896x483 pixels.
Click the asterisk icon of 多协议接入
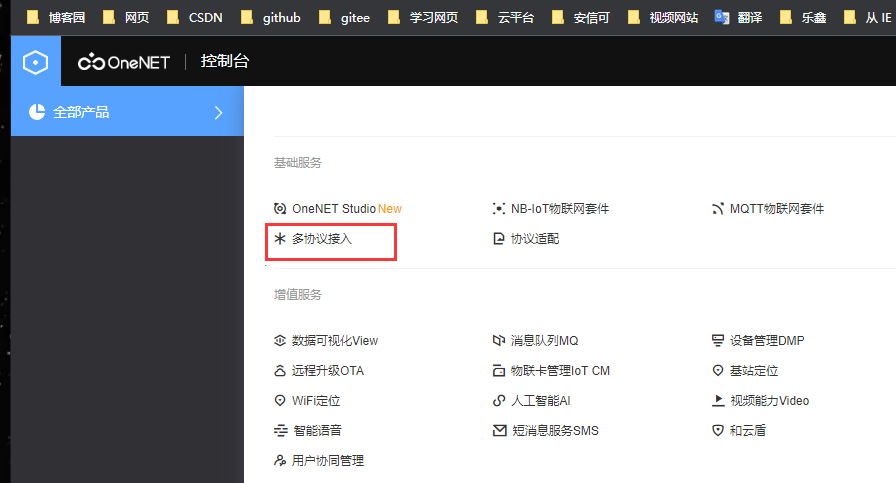click(279, 238)
